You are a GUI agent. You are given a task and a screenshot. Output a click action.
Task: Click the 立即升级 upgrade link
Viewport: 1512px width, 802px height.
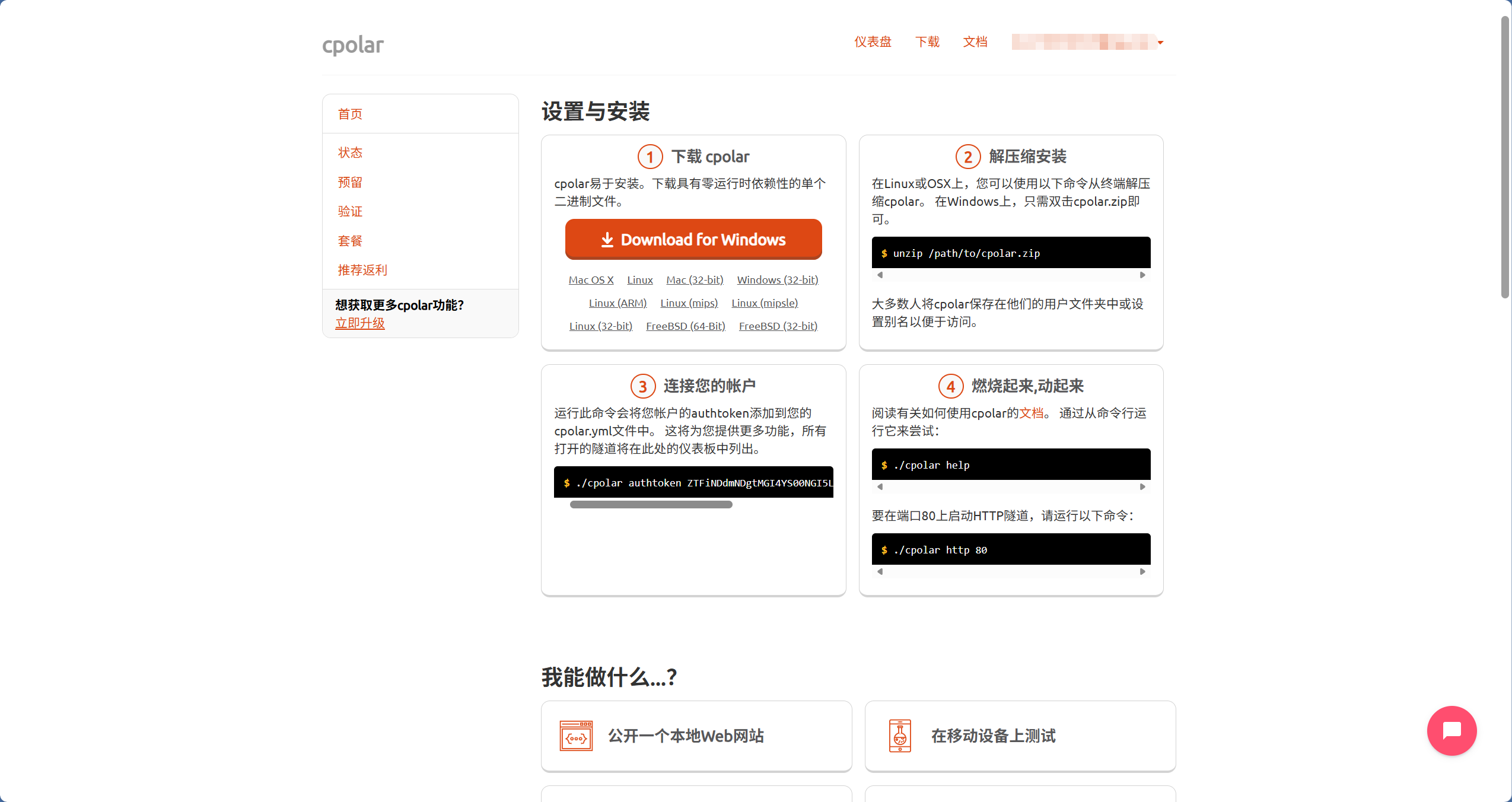point(360,323)
